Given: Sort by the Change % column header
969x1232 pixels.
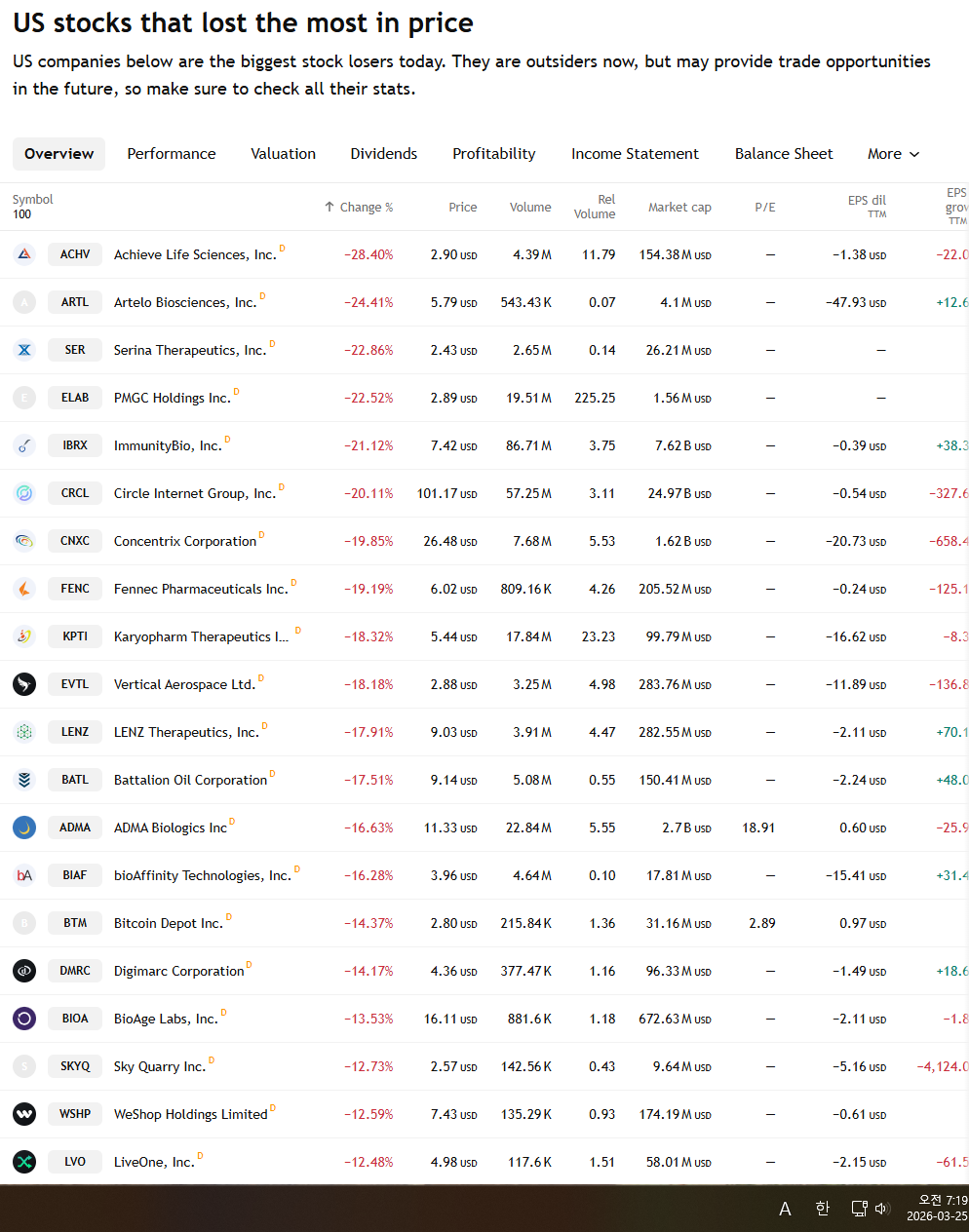Looking at the screenshot, I should coord(359,208).
